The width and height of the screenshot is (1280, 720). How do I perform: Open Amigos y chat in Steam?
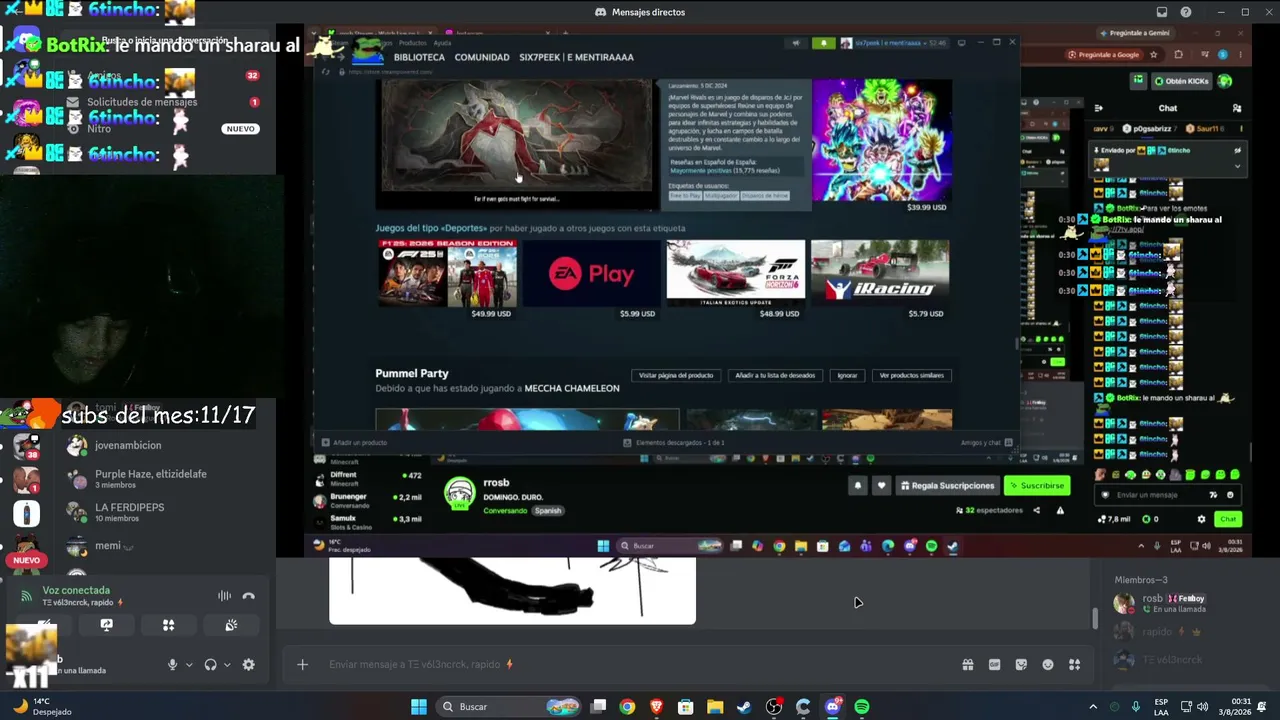[986, 442]
